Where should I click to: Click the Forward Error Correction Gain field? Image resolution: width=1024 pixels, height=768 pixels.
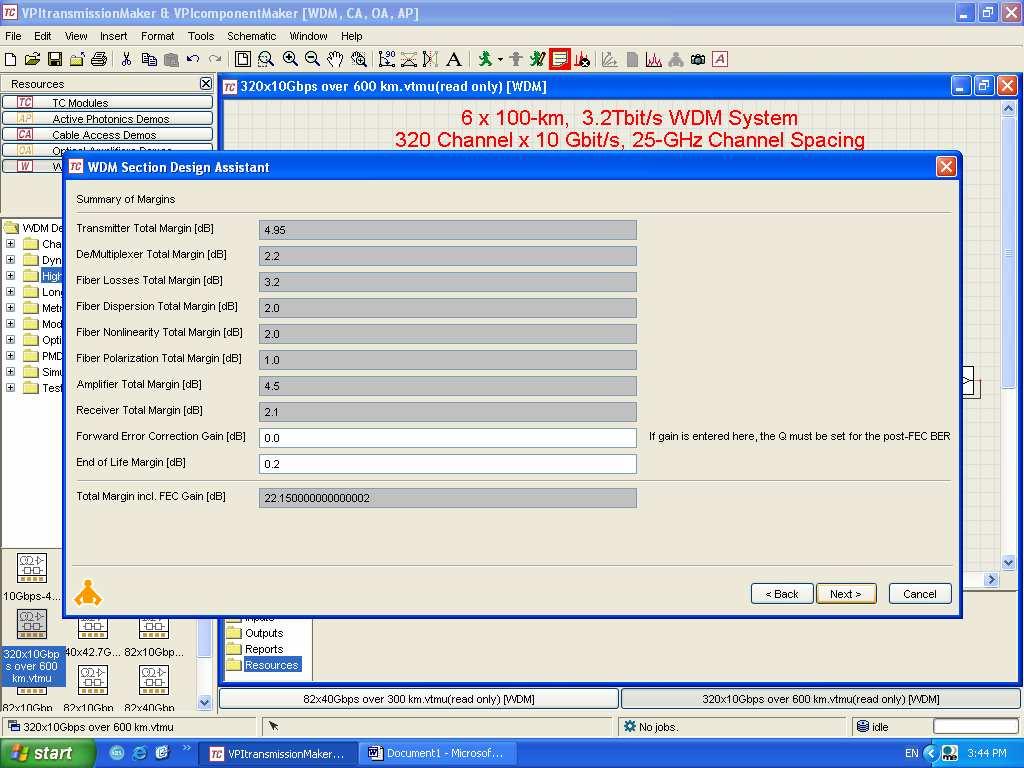click(x=447, y=438)
